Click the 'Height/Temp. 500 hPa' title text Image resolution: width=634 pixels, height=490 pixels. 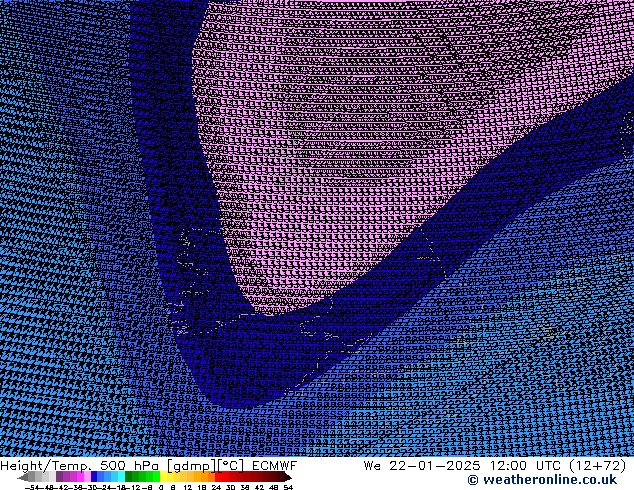80,466
